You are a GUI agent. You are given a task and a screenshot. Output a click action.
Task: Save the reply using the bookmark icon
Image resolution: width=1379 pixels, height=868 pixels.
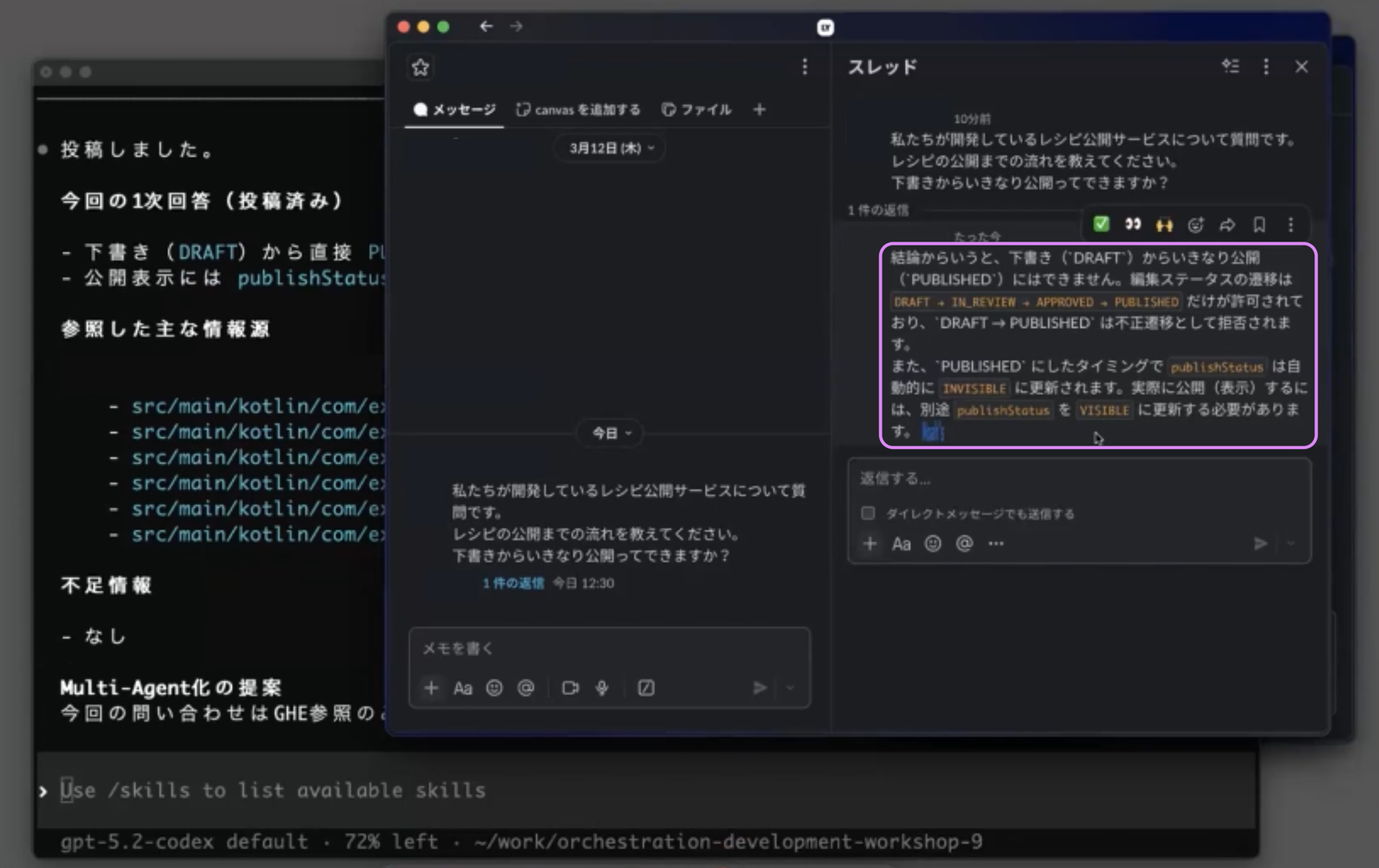pyautogui.click(x=1258, y=225)
